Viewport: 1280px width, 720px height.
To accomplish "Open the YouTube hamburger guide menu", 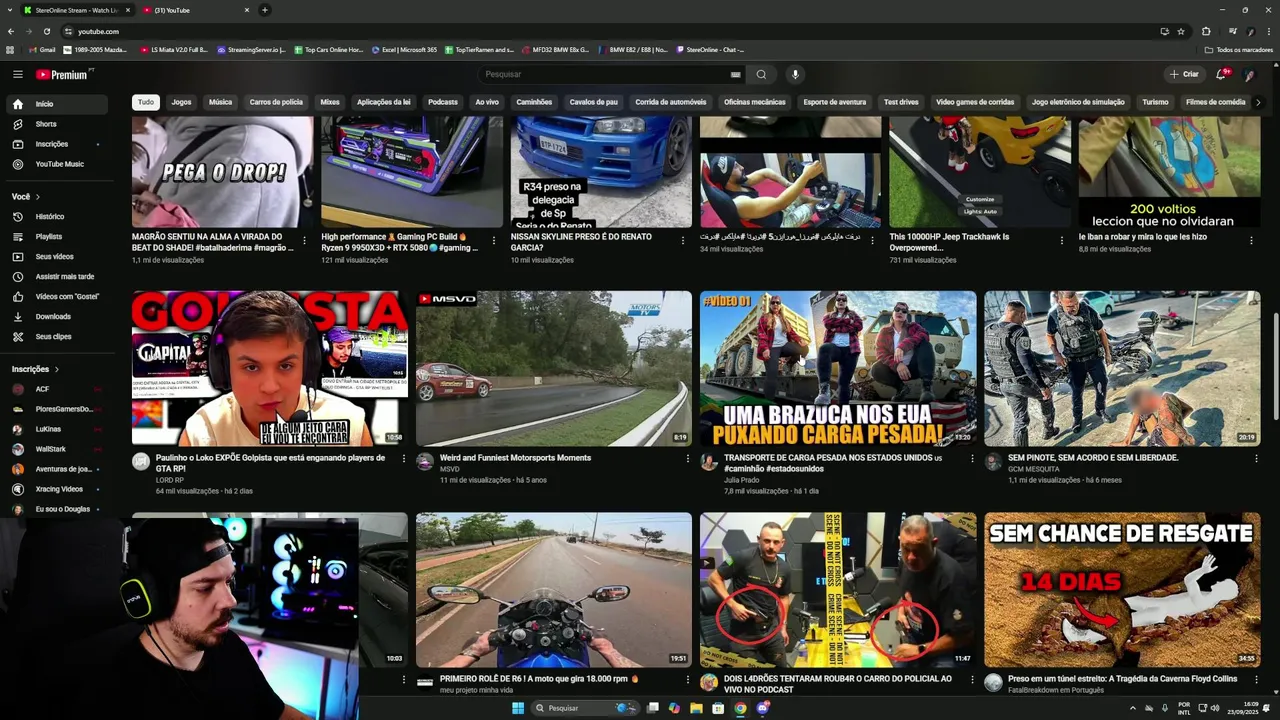I will pos(17,74).
